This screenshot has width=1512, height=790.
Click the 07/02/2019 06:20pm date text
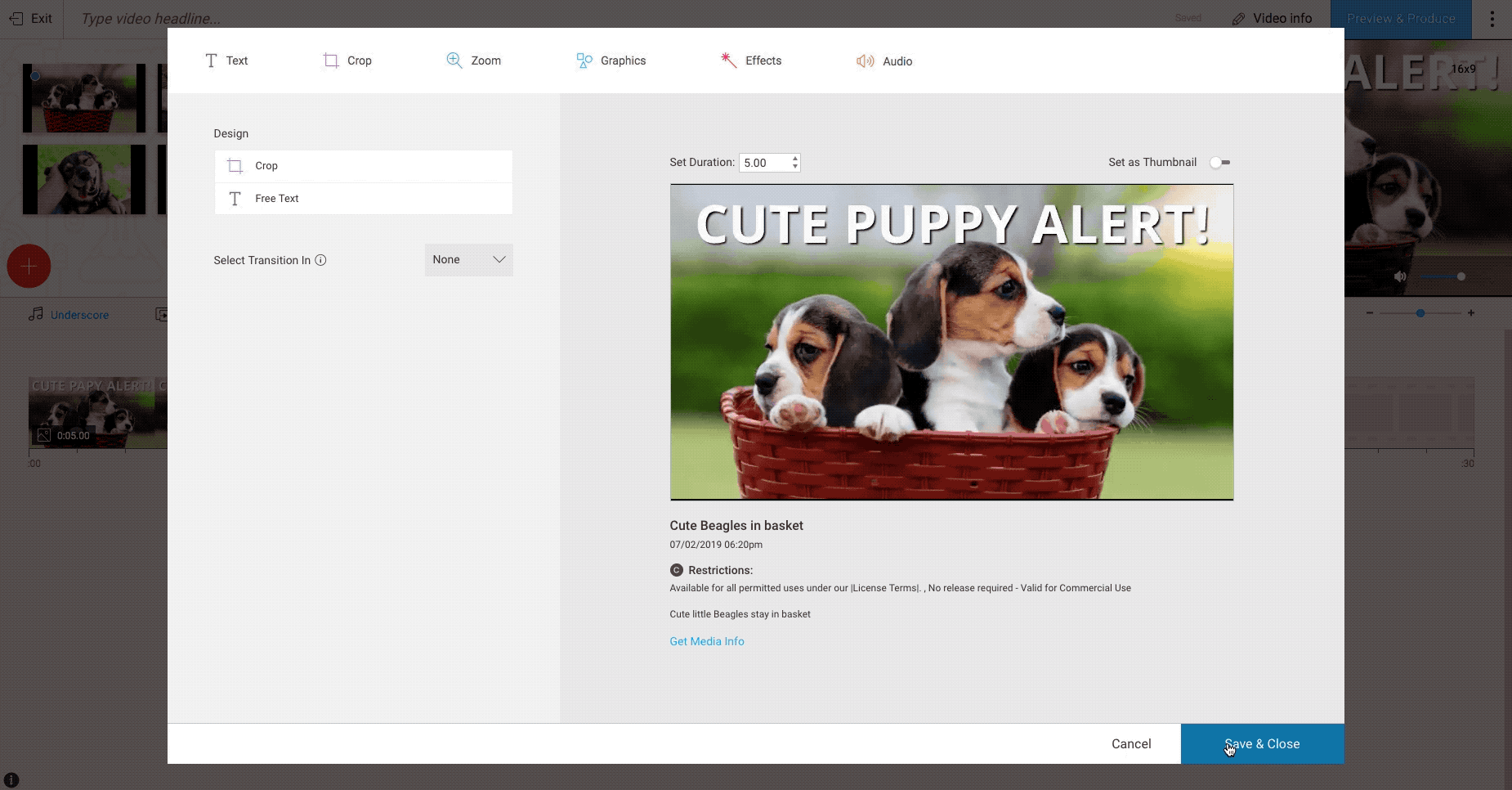point(716,545)
